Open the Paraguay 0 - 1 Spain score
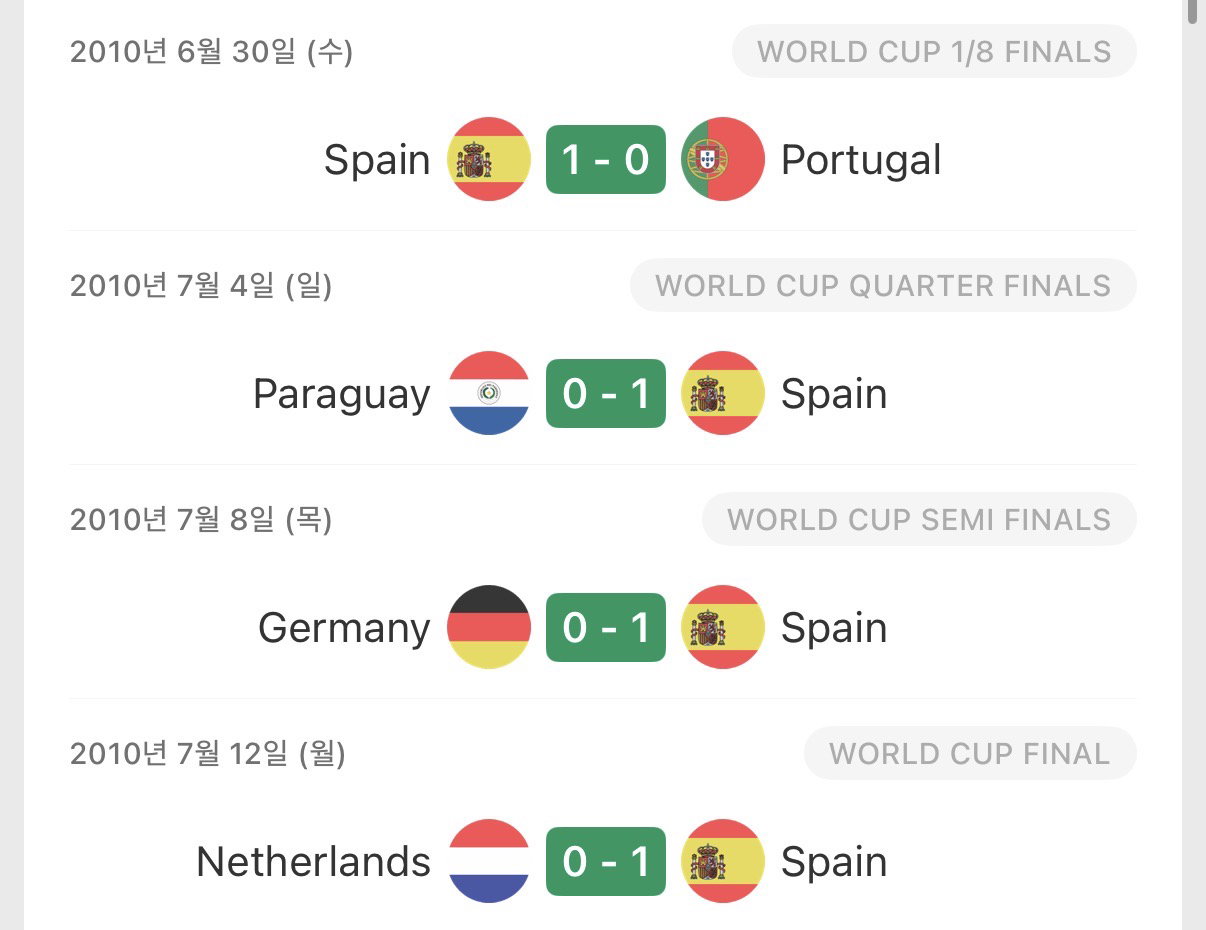 [606, 393]
